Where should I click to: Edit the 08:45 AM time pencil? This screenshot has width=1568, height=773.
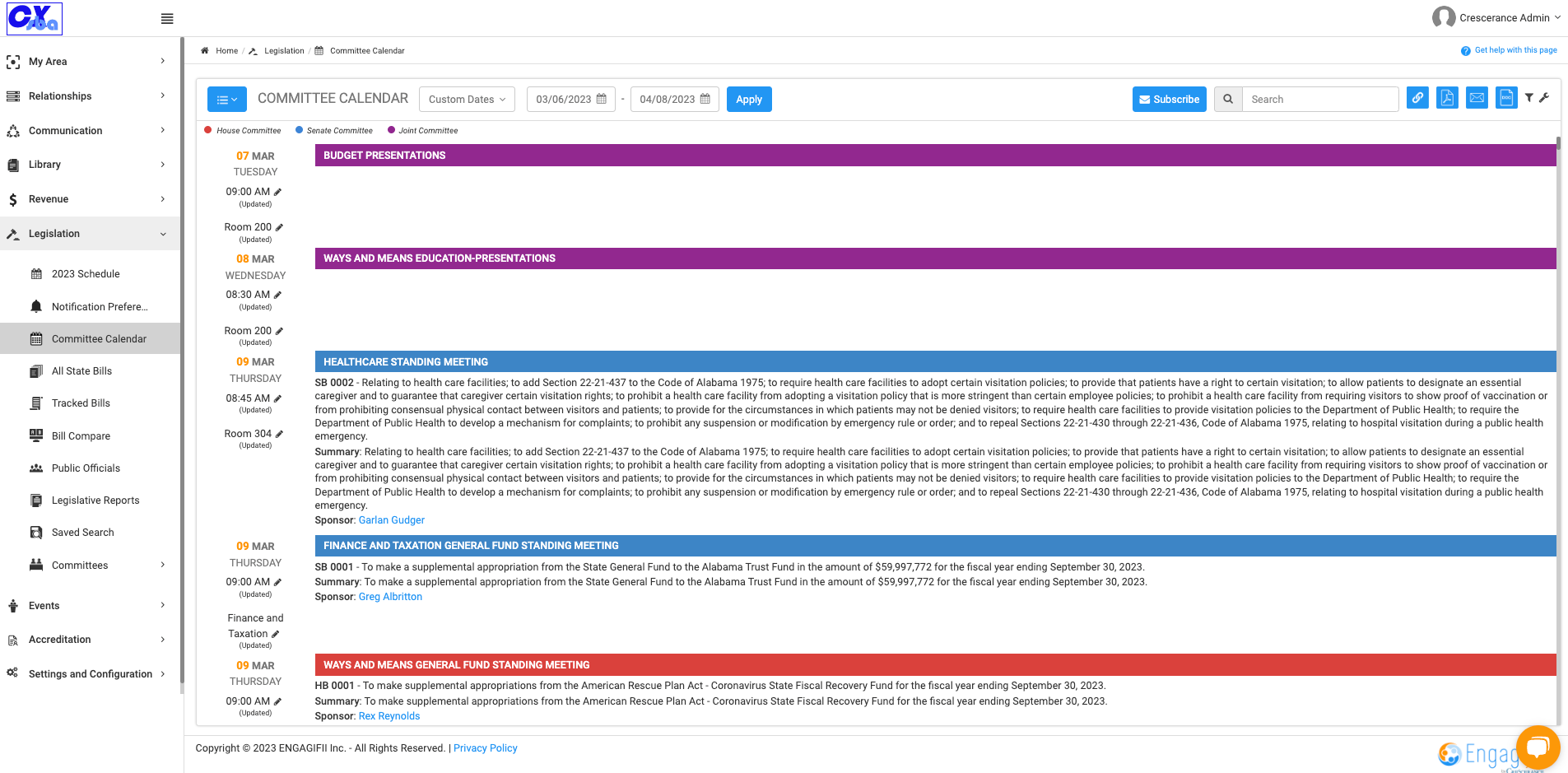coord(277,398)
